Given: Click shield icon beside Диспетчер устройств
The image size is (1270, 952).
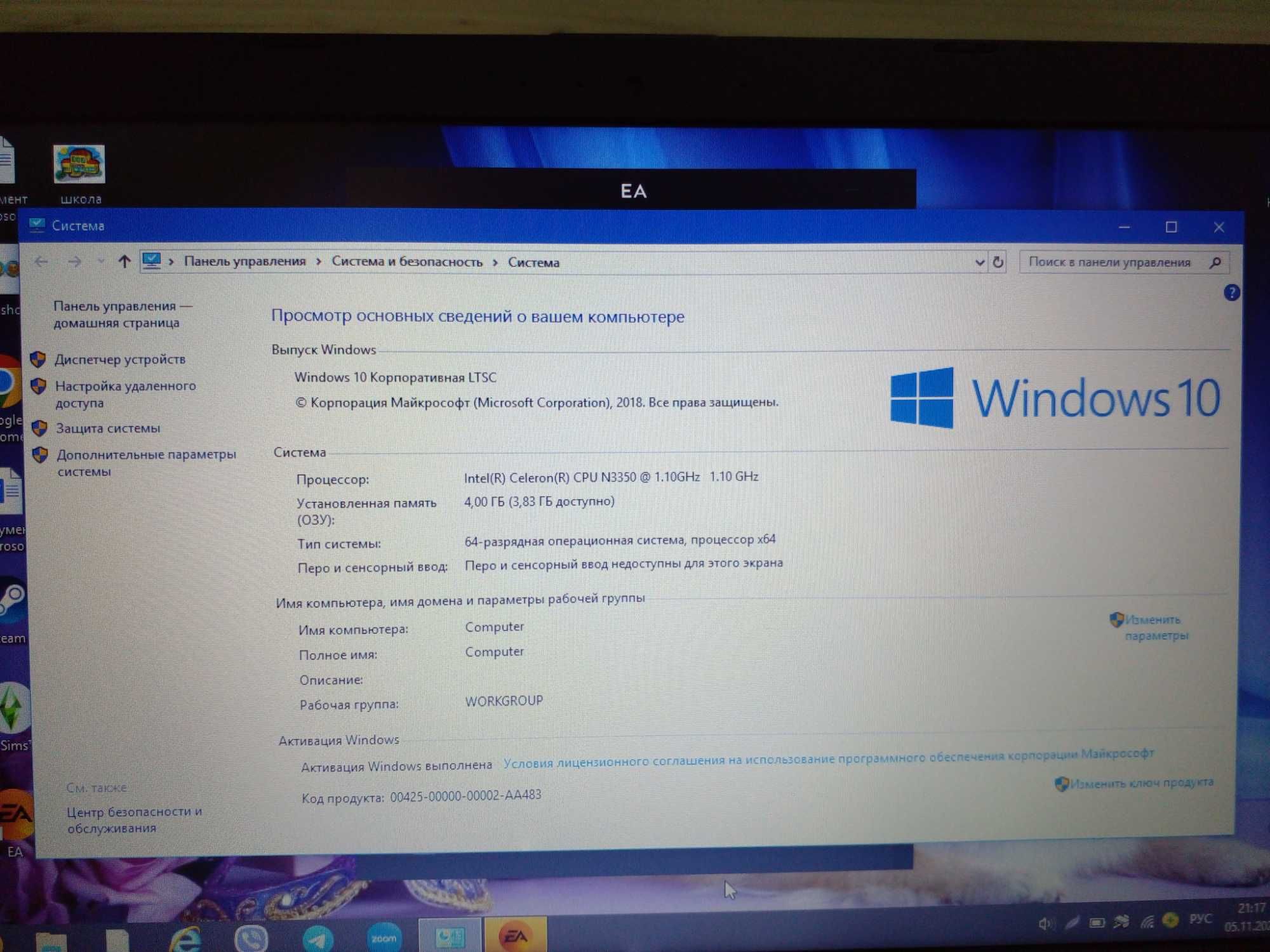Looking at the screenshot, I should [x=38, y=359].
